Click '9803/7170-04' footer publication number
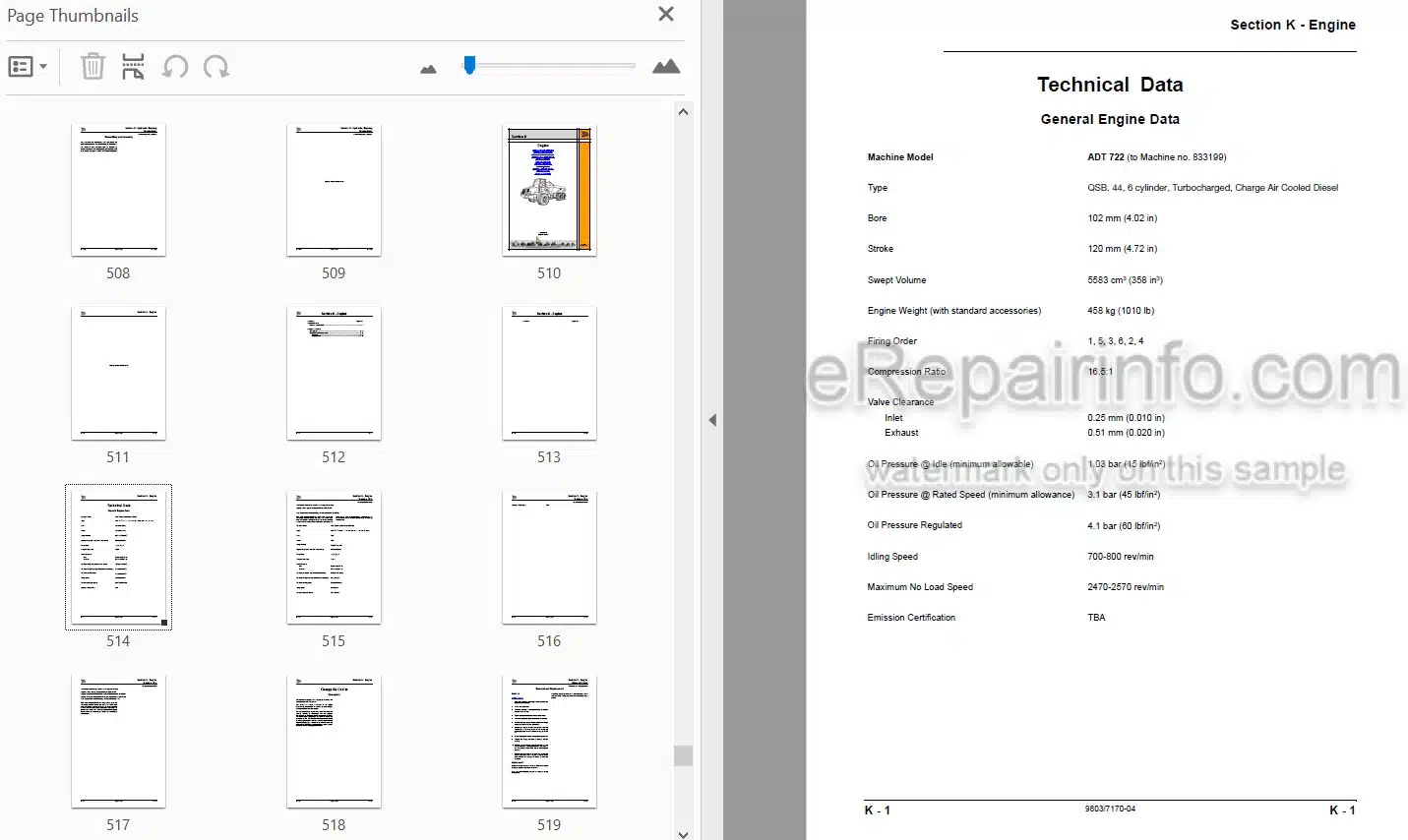 coord(1110,809)
